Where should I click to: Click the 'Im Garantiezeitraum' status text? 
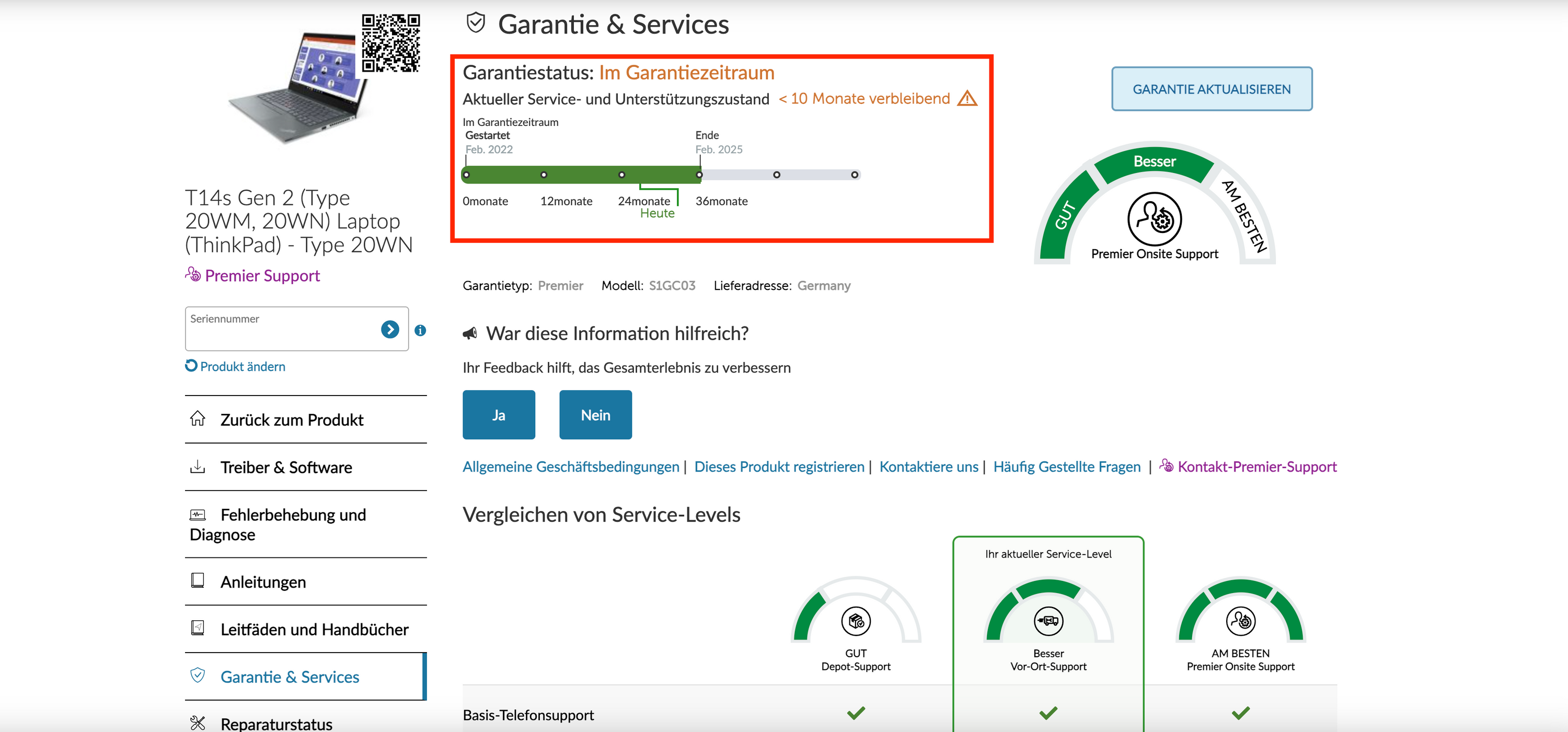[687, 73]
